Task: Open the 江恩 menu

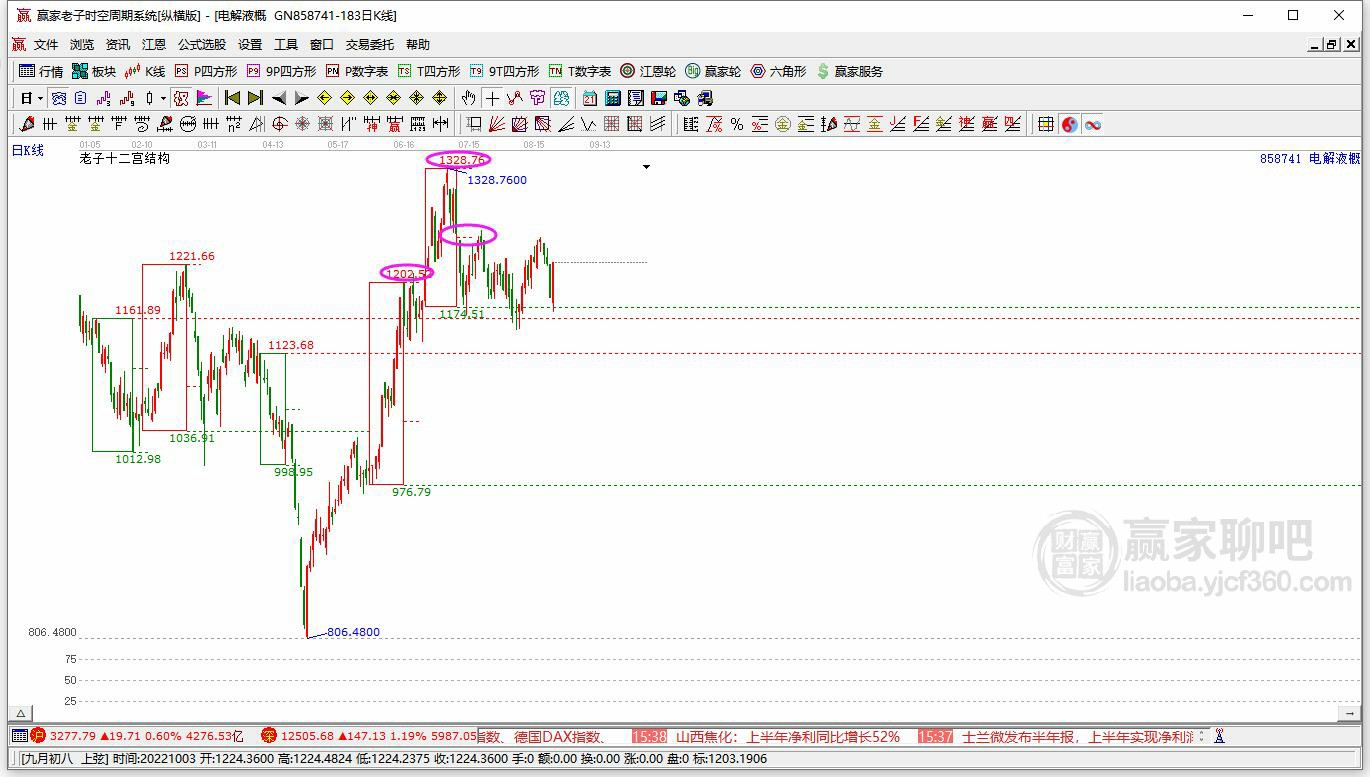Action: coord(154,45)
